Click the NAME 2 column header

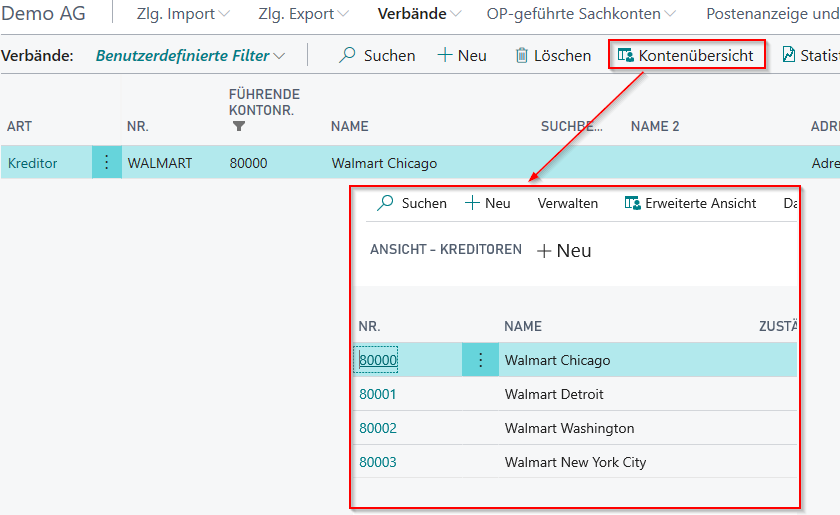pyautogui.click(x=655, y=126)
